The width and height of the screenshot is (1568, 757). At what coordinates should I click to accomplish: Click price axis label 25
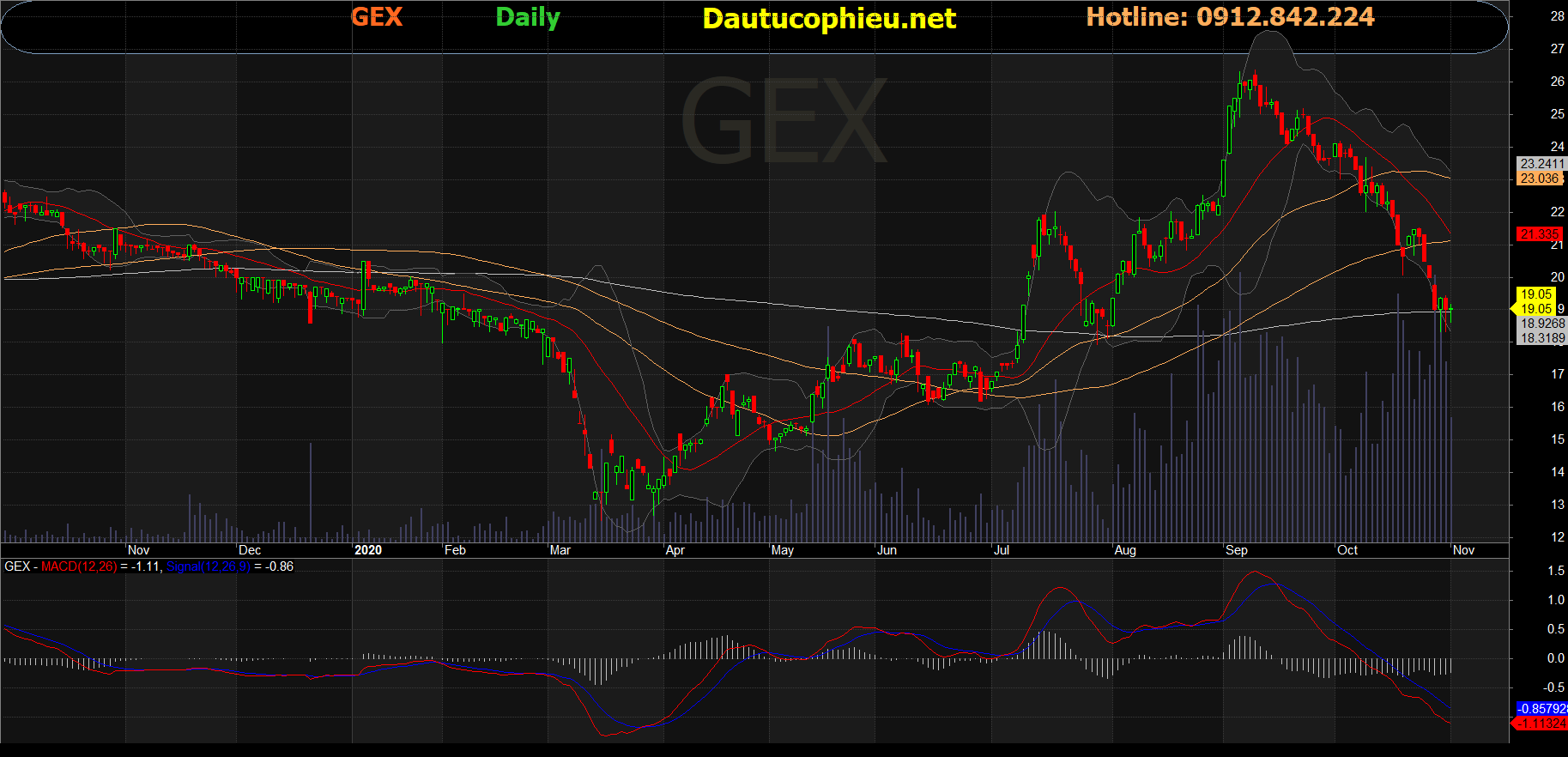[1558, 114]
